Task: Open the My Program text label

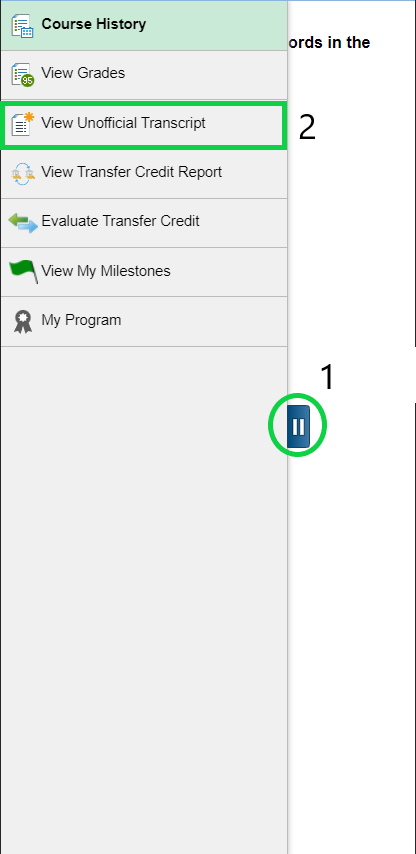Action: [81, 320]
